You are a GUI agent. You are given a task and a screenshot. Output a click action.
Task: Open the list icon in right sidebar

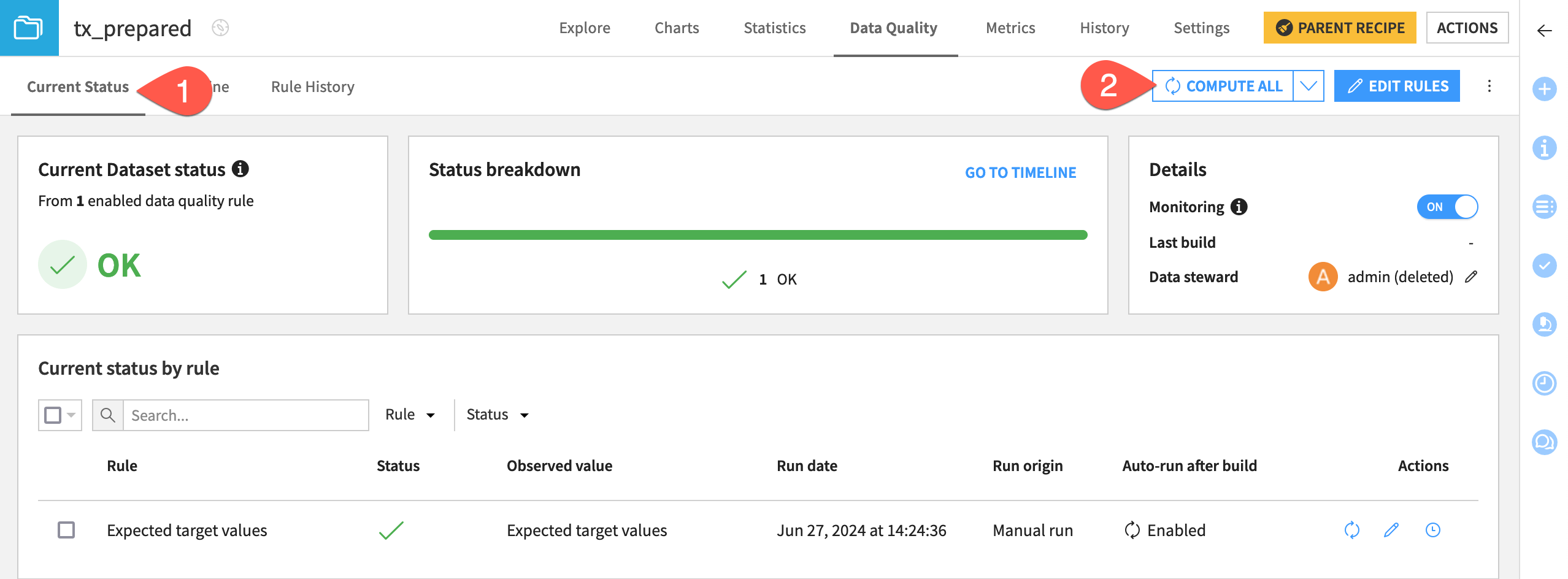tap(1544, 207)
